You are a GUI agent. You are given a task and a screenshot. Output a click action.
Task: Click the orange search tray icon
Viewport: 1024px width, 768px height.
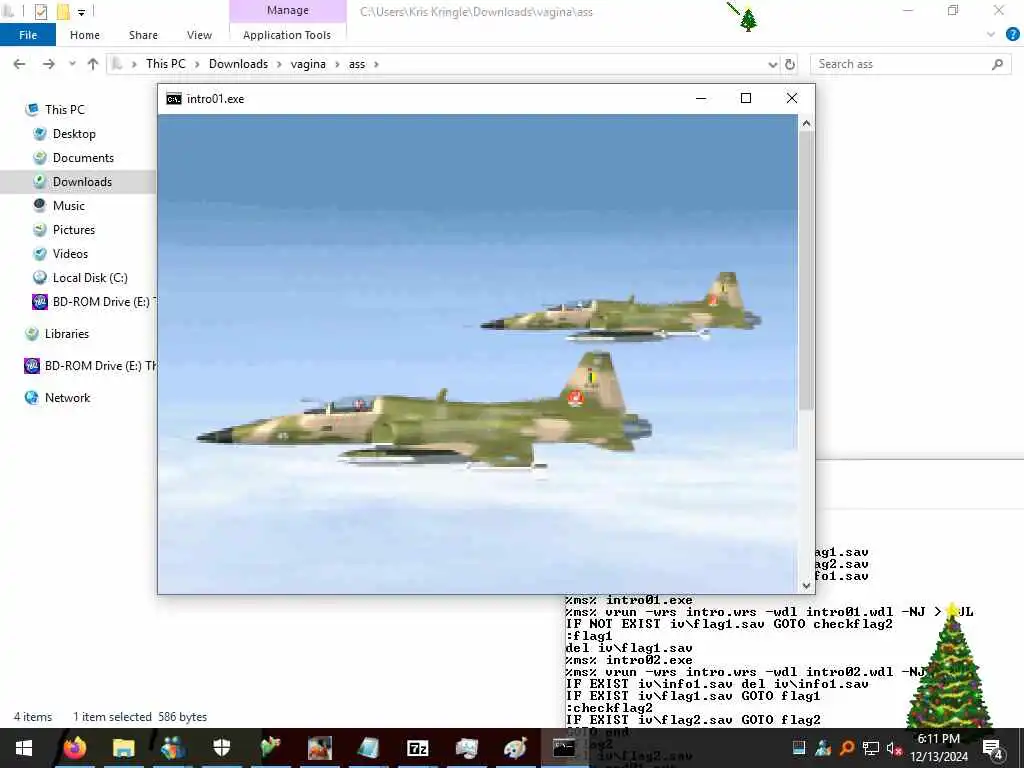point(847,748)
